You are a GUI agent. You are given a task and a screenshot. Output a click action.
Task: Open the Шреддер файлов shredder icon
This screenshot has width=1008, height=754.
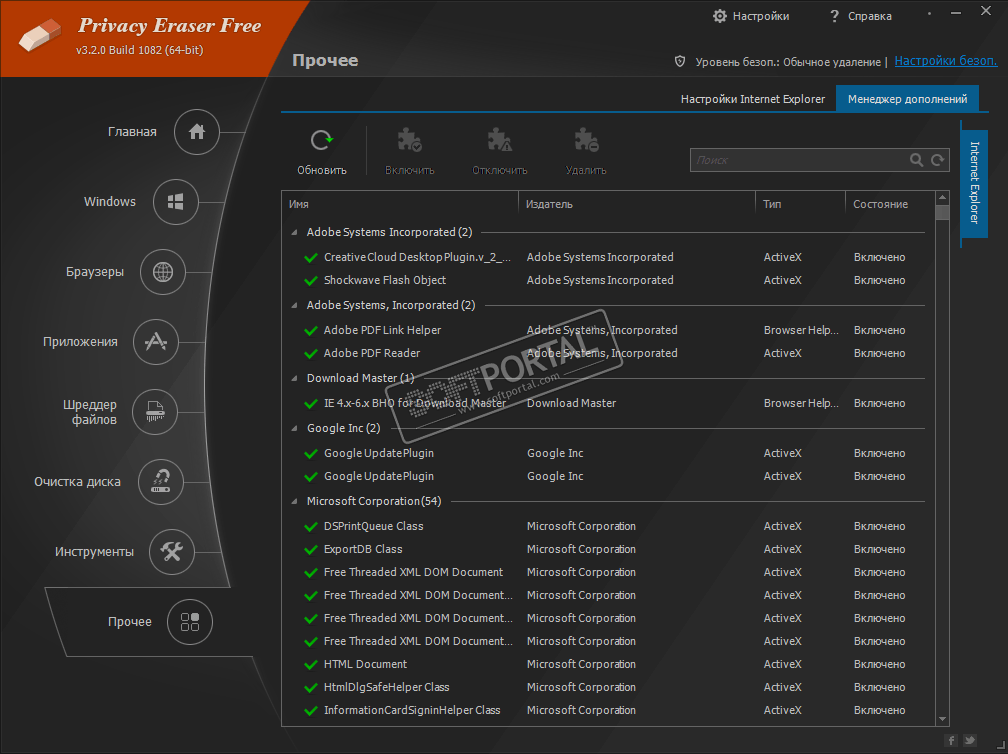[x=155, y=412]
